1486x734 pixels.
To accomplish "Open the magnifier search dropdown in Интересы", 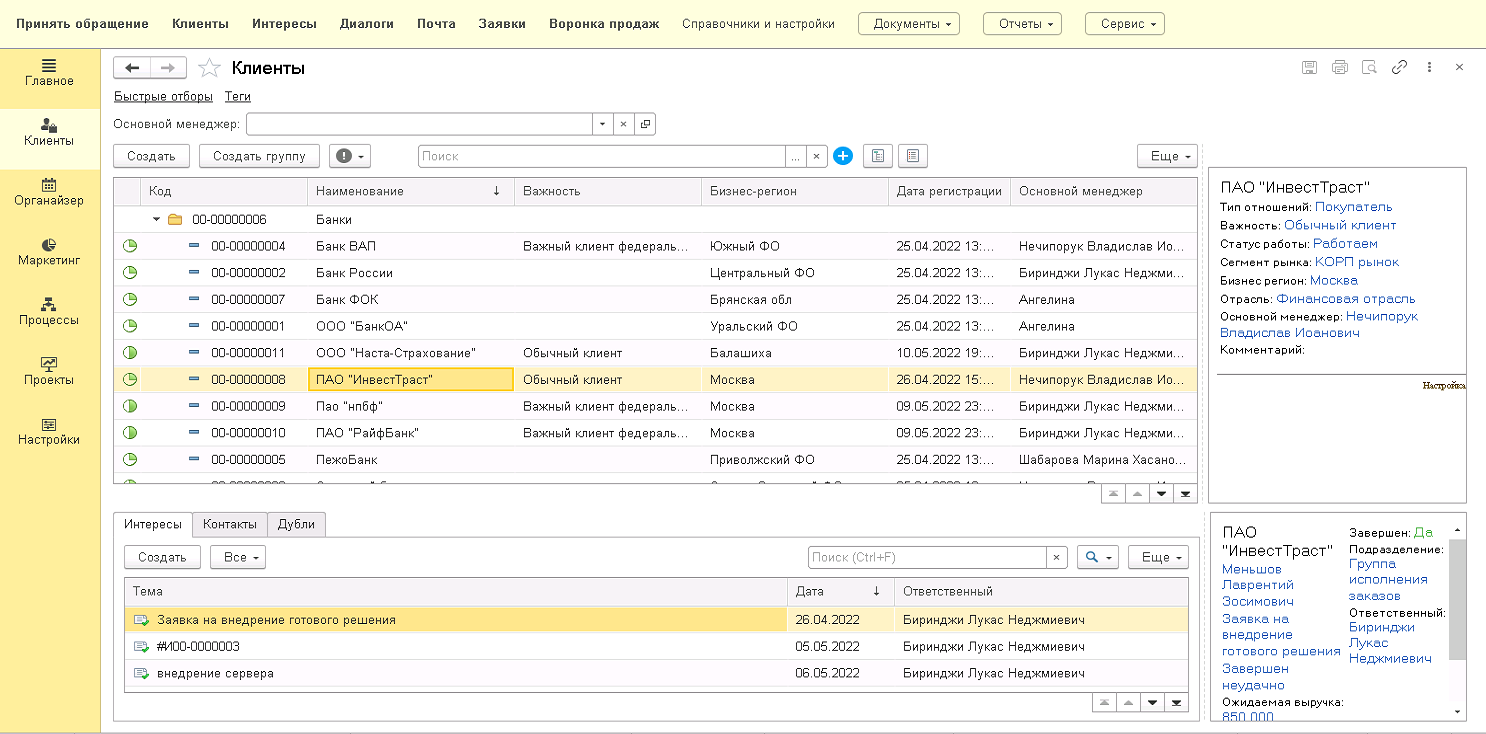I will pos(1097,557).
